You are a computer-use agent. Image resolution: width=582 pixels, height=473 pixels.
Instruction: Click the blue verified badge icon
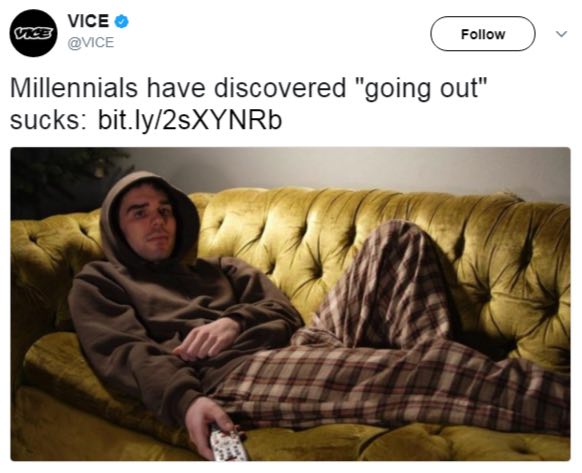point(121,21)
